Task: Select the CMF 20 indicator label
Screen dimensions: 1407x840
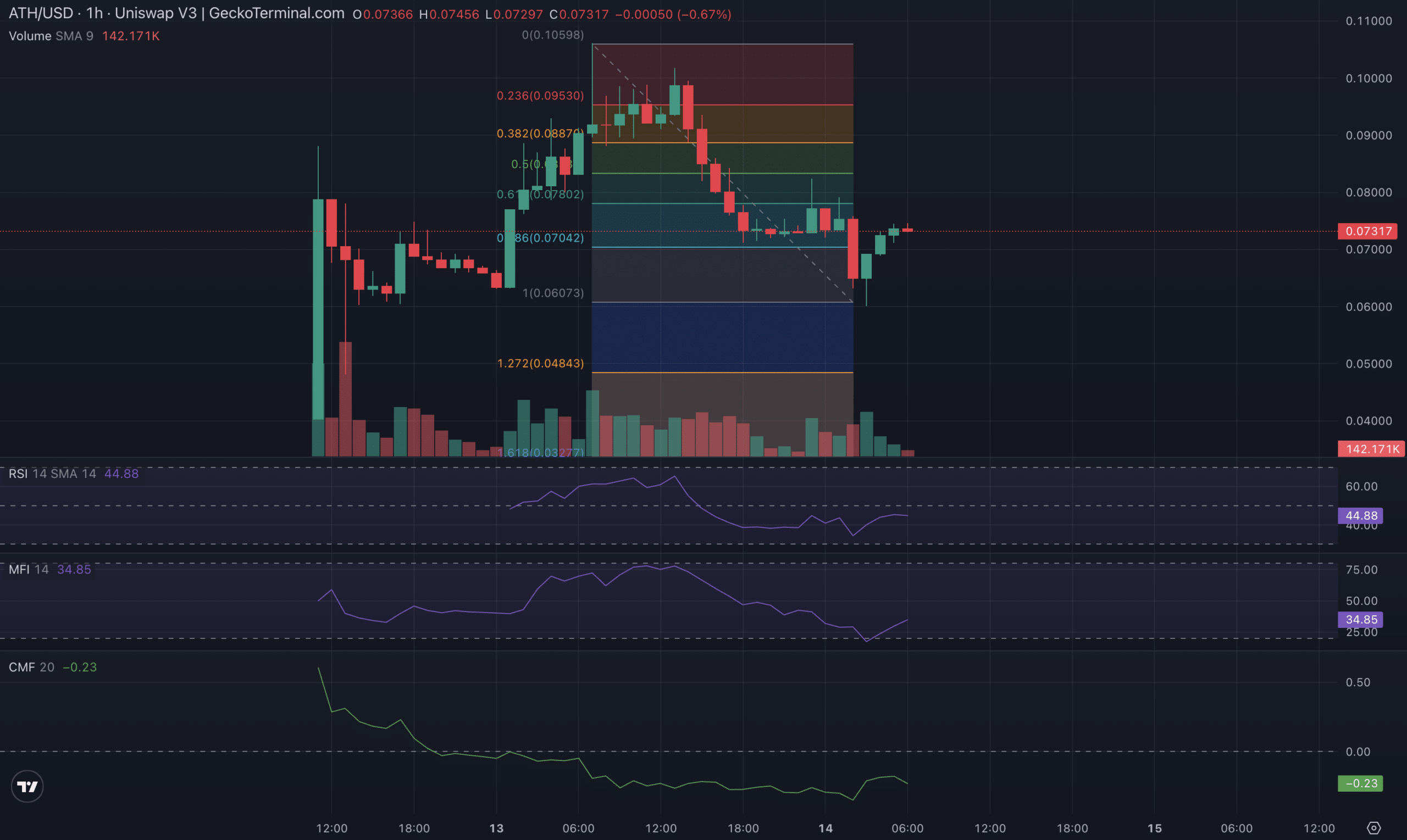Action: pos(32,667)
